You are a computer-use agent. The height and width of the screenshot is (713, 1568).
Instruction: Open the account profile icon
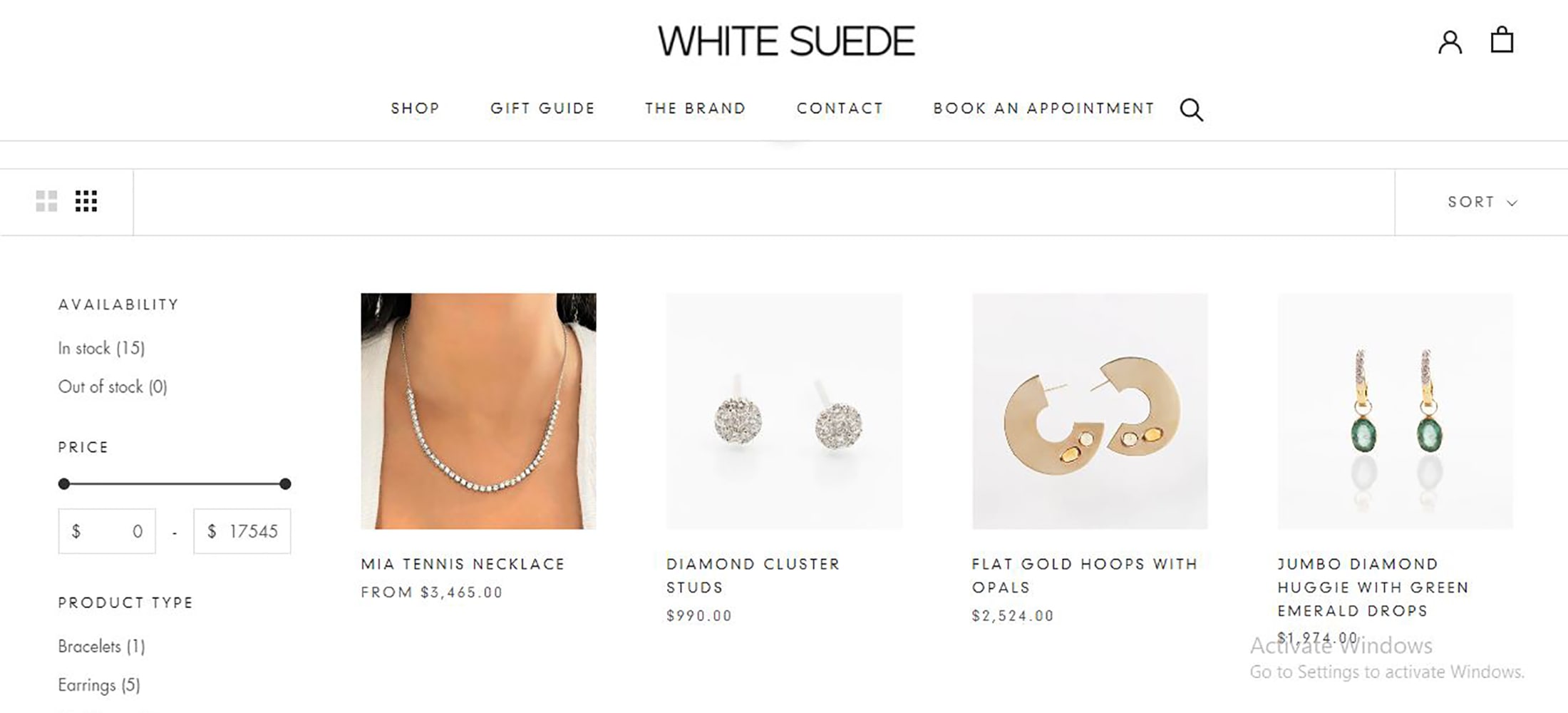pyautogui.click(x=1450, y=42)
